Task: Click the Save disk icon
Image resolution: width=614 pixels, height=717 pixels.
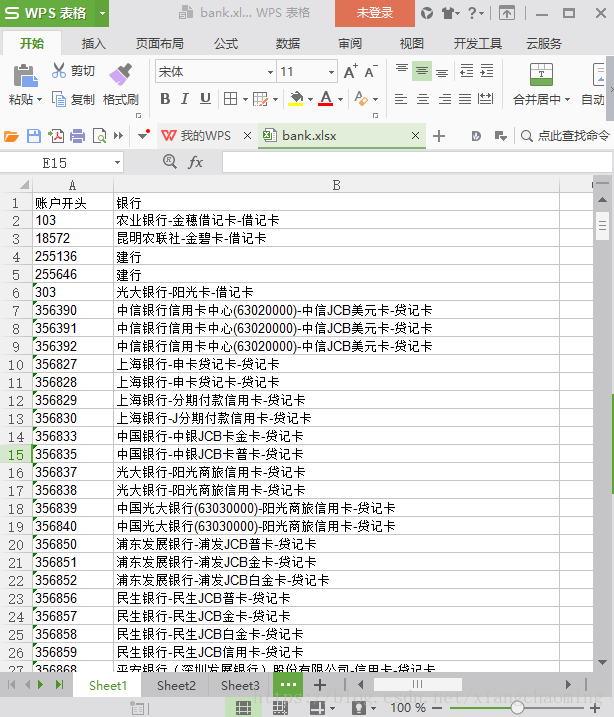Action: 34,136
